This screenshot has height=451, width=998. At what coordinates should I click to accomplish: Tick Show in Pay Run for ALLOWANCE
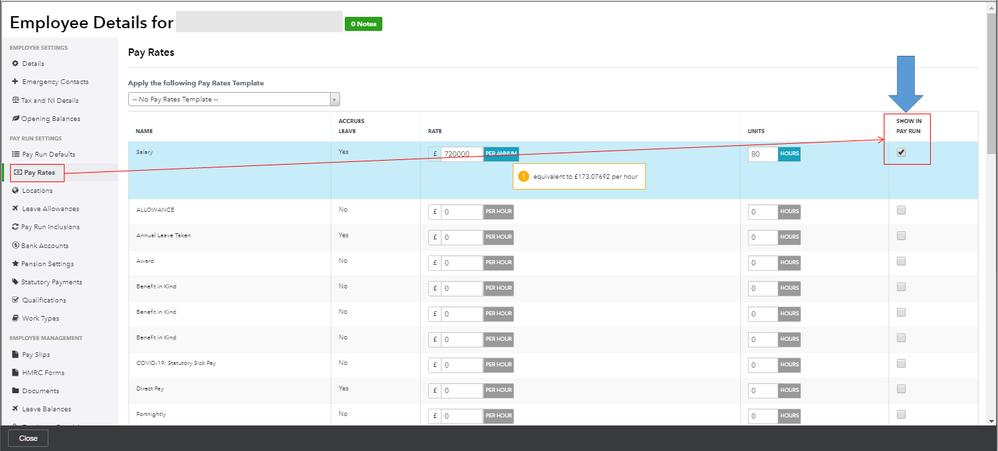pyautogui.click(x=901, y=211)
